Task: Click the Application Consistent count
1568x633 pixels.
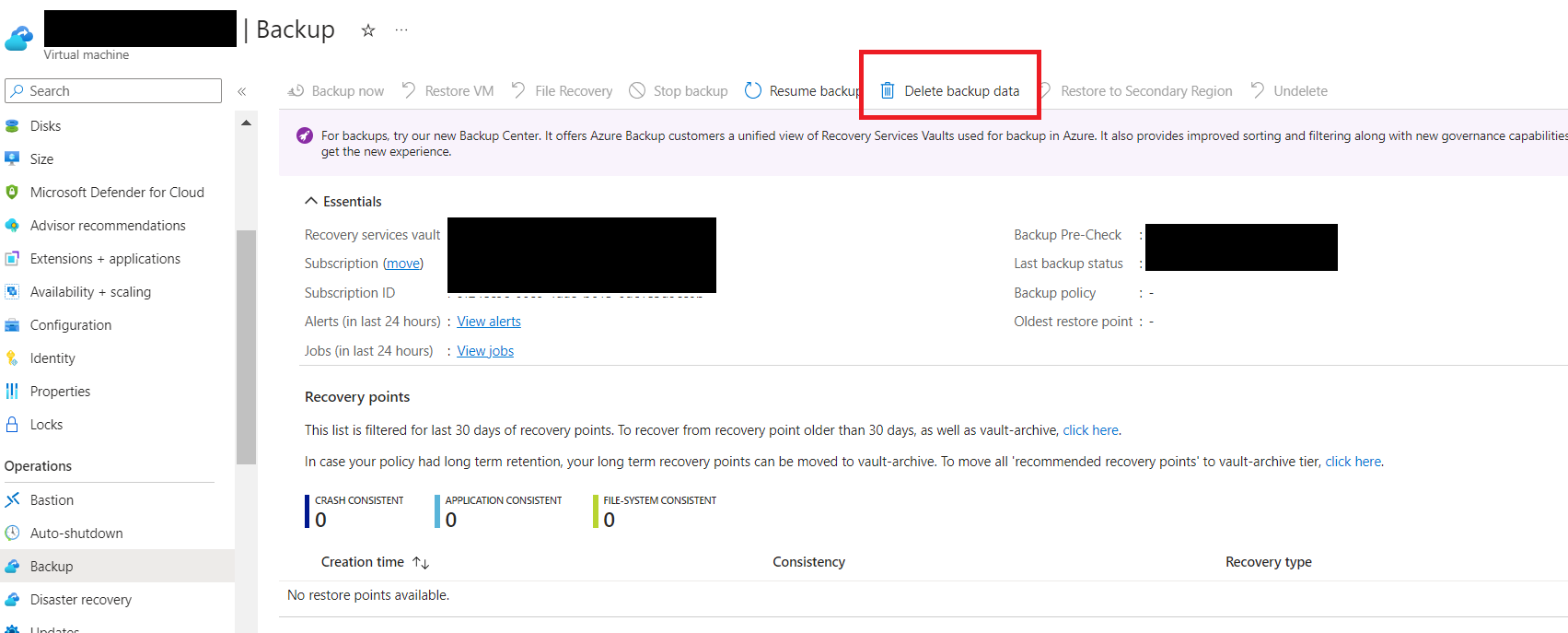Action: pos(451,520)
